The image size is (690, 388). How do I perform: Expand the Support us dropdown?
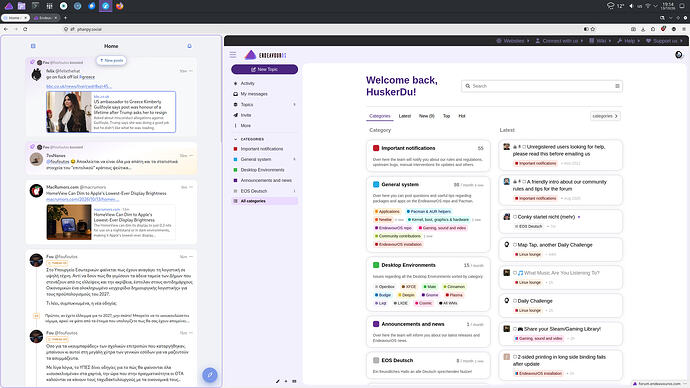tap(664, 41)
